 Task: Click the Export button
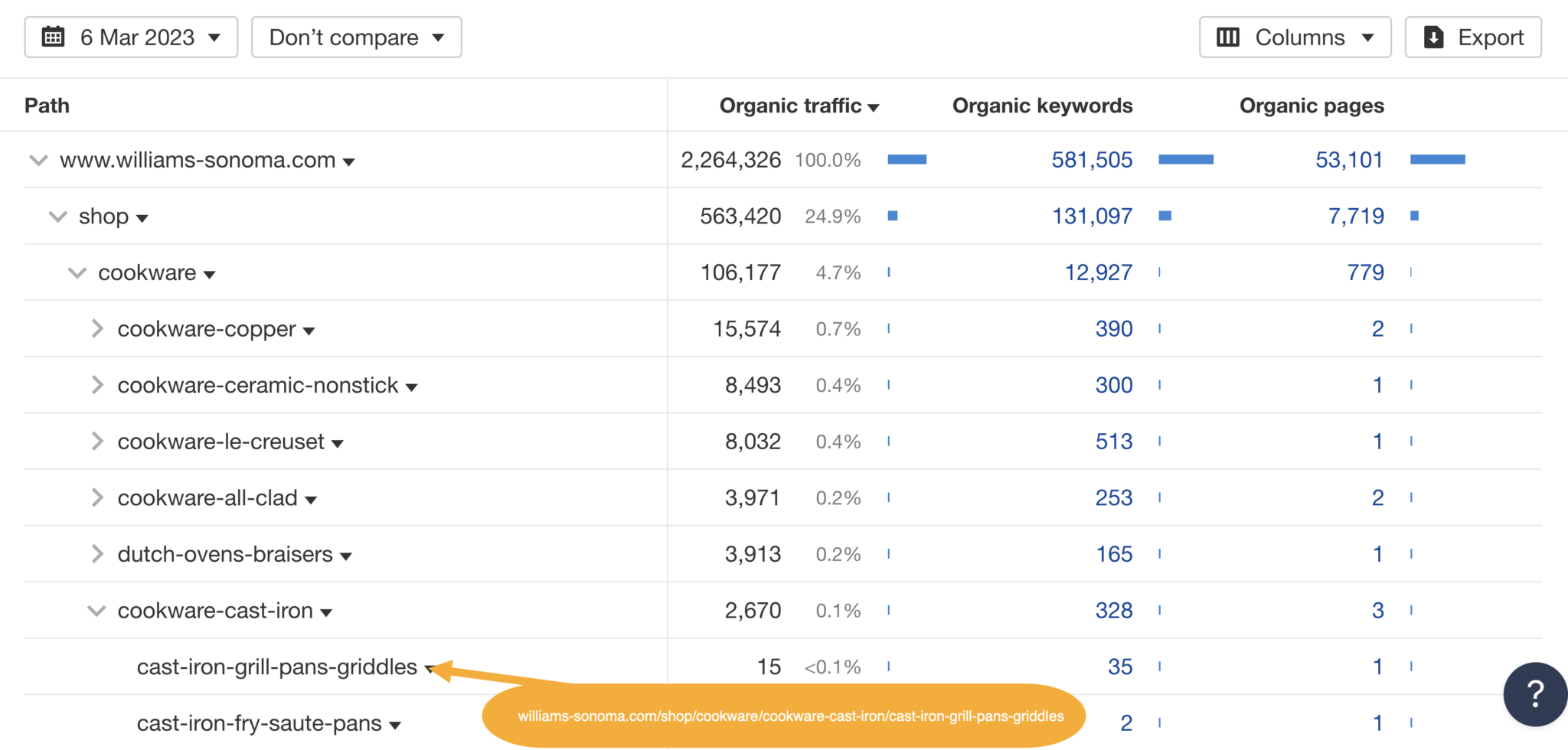coord(1473,36)
